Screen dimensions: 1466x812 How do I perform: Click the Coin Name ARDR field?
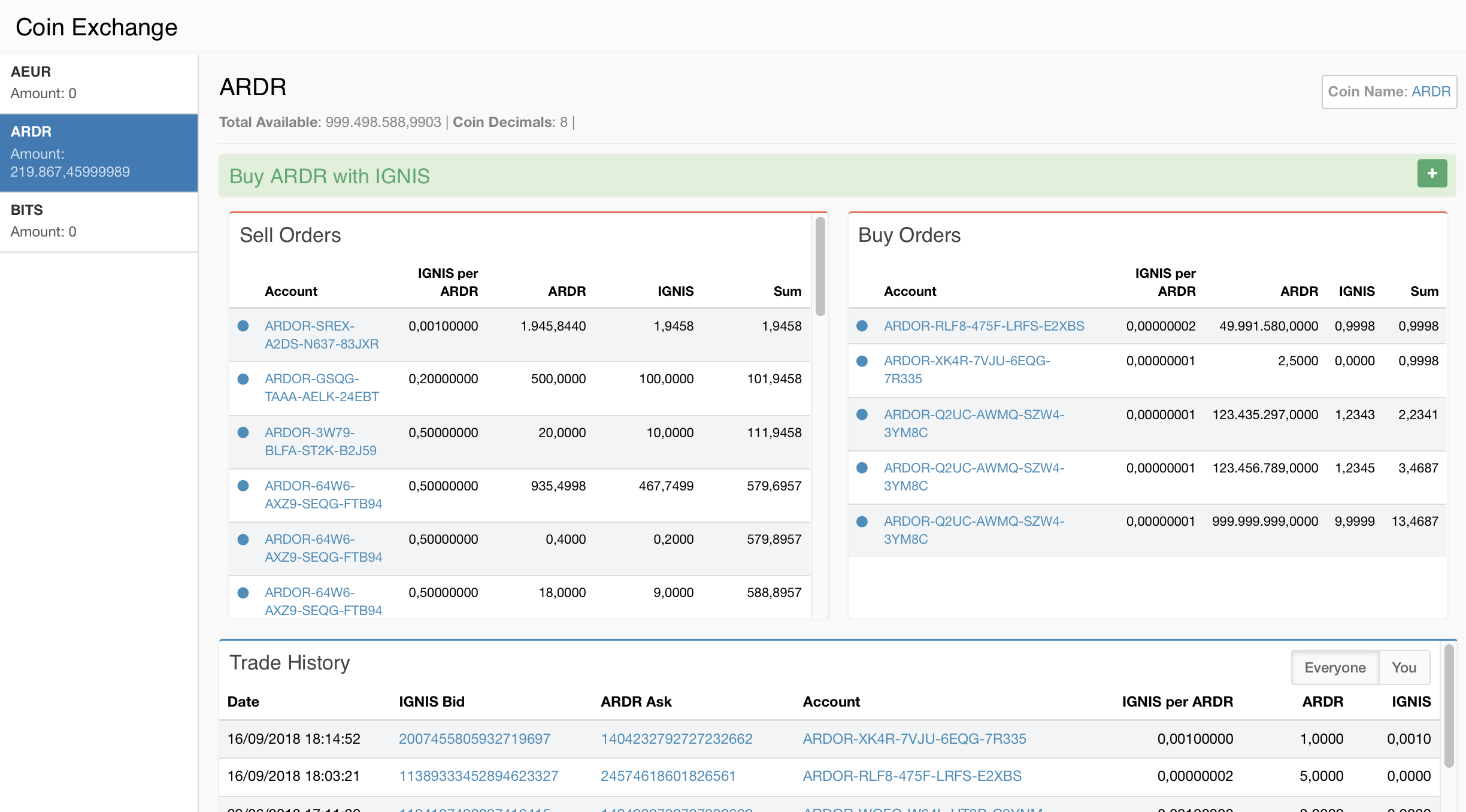pyautogui.click(x=1389, y=92)
